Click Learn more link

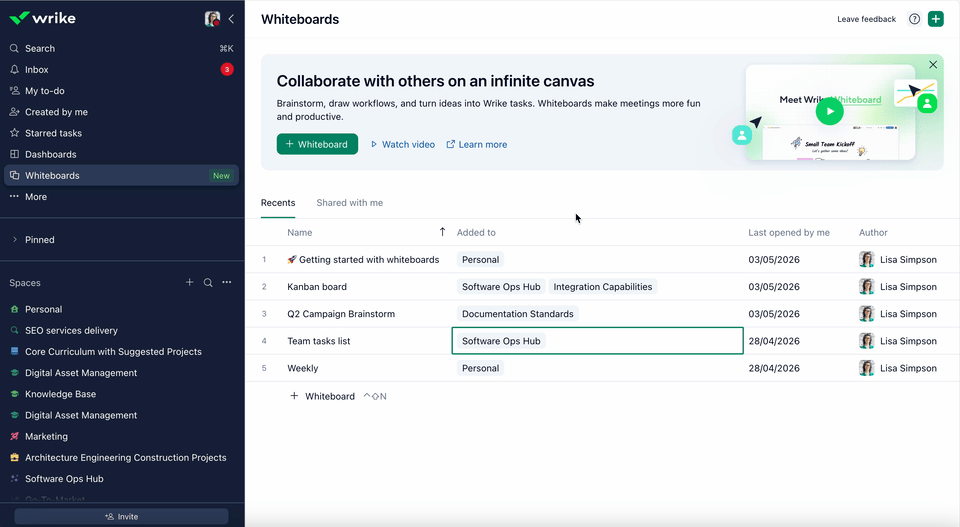pyautogui.click(x=477, y=144)
